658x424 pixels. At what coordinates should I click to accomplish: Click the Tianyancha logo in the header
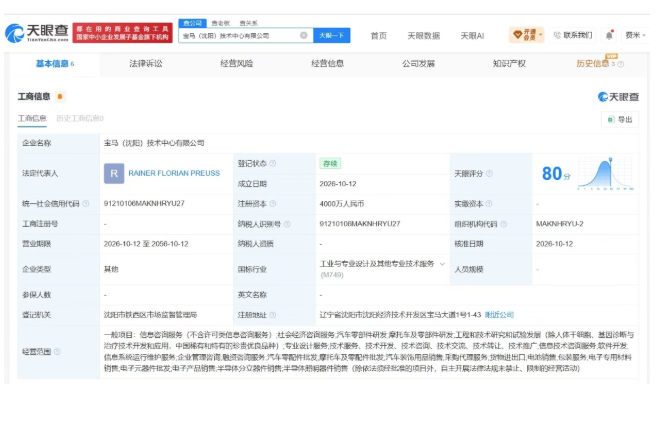[x=37, y=33]
